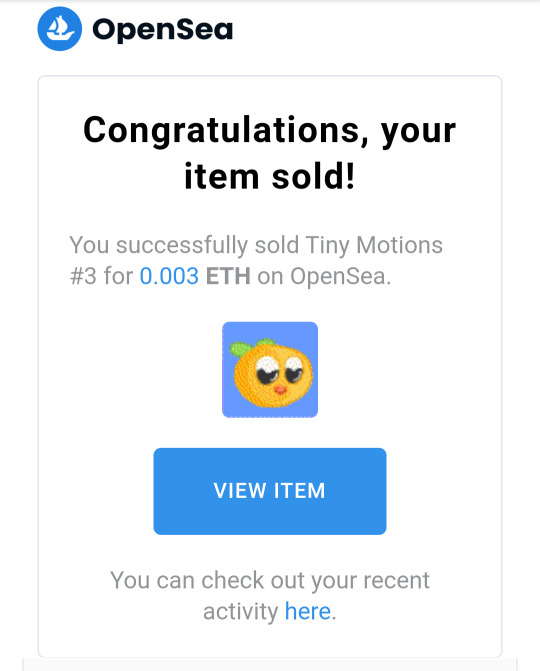The height and width of the screenshot is (671, 540).
Task: Select the 'Congratulations, your' heading line
Action: tap(270, 131)
